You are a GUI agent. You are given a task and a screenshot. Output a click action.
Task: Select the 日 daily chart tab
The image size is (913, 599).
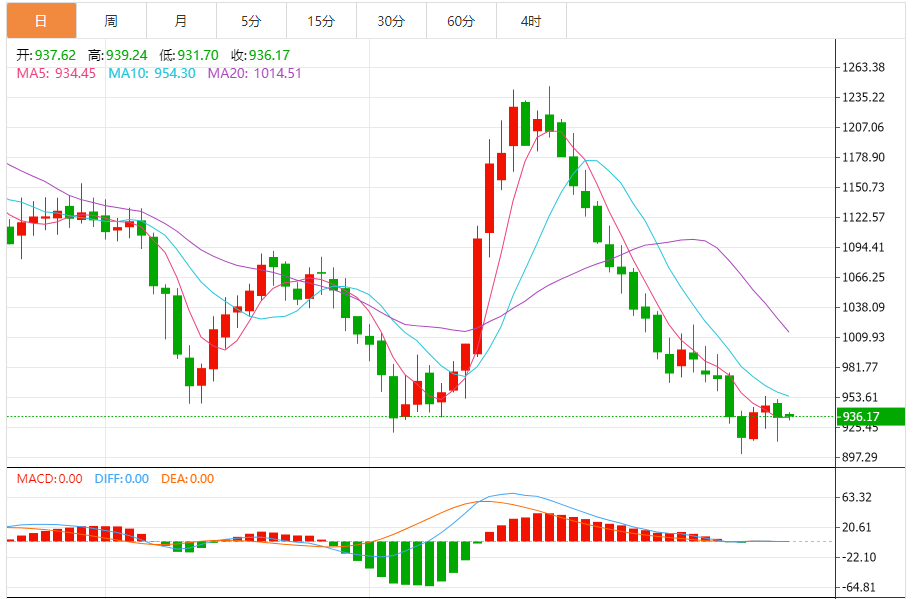coord(40,20)
